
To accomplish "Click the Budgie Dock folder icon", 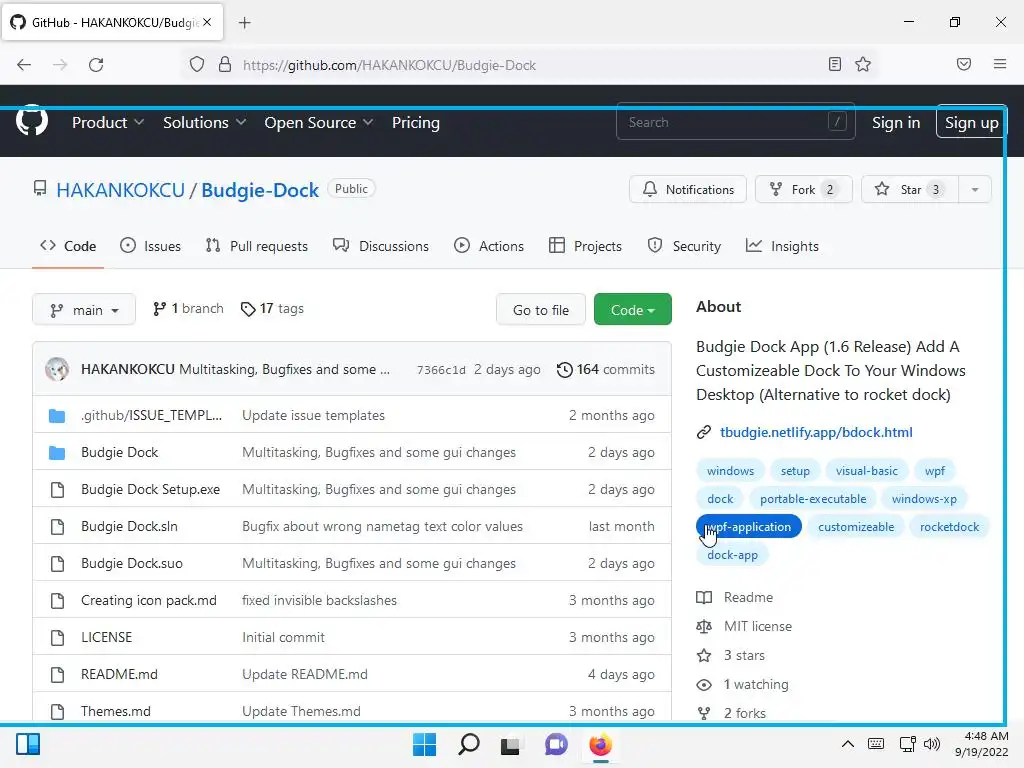I will (x=57, y=453).
